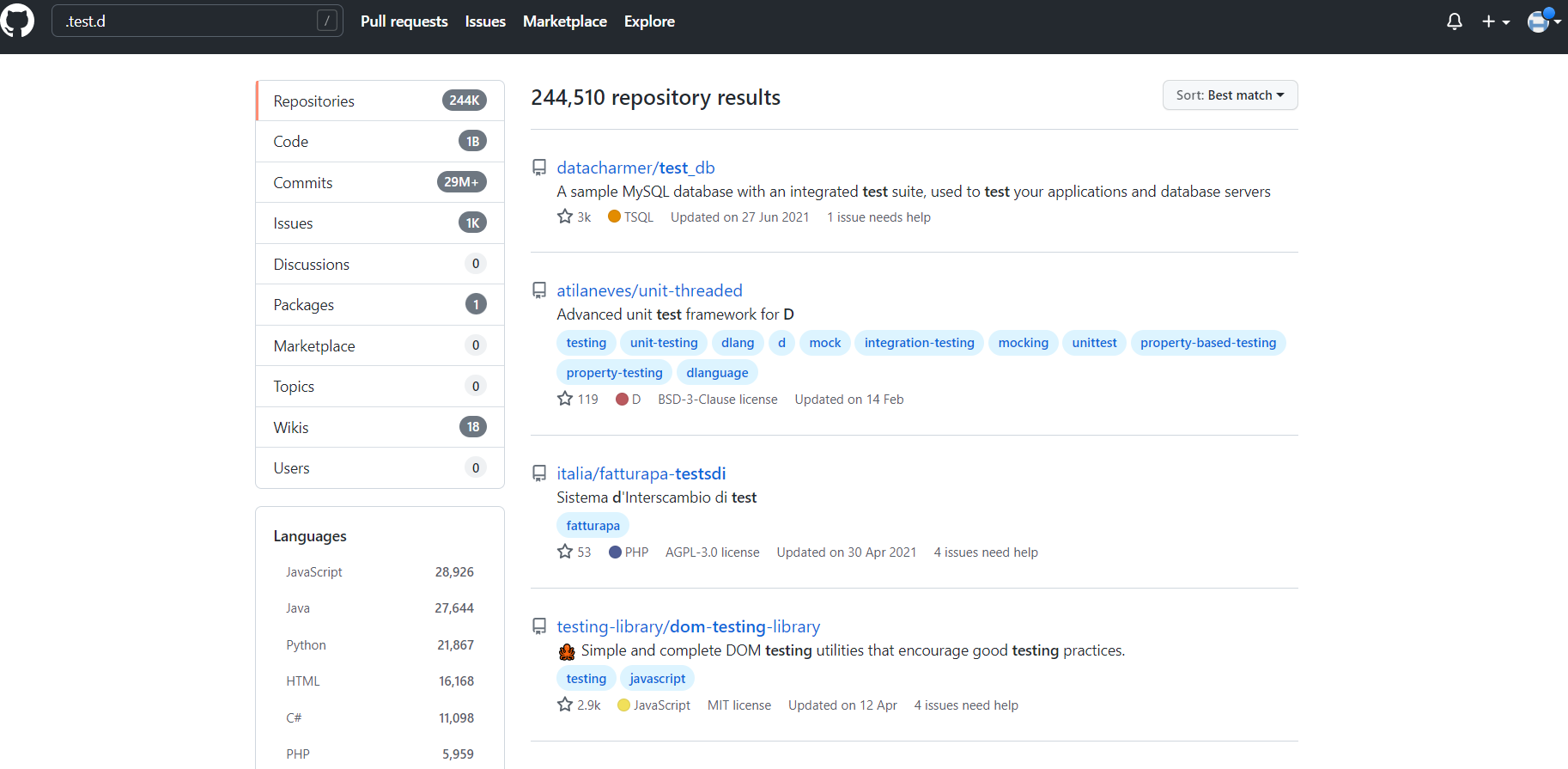Open the testing-library/dom-testing-library repository
This screenshot has height=769, width=1568.
coord(688,626)
